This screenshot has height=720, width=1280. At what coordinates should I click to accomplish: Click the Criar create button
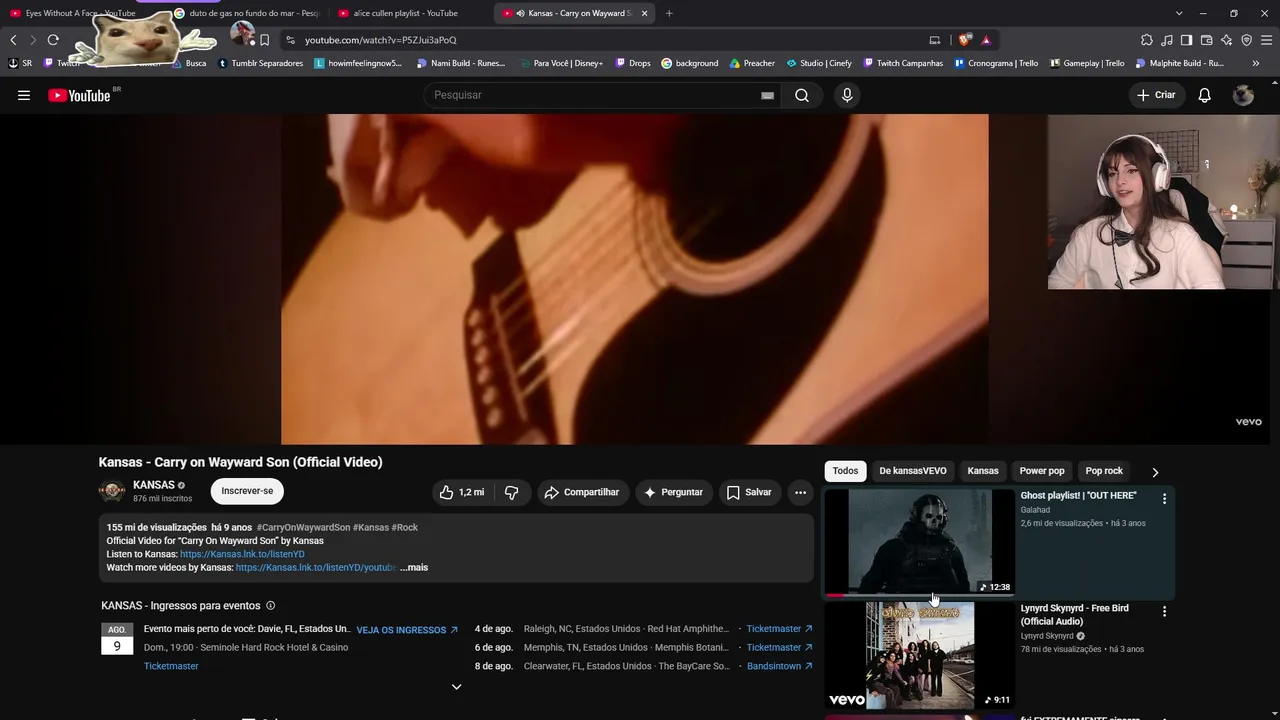[1156, 95]
